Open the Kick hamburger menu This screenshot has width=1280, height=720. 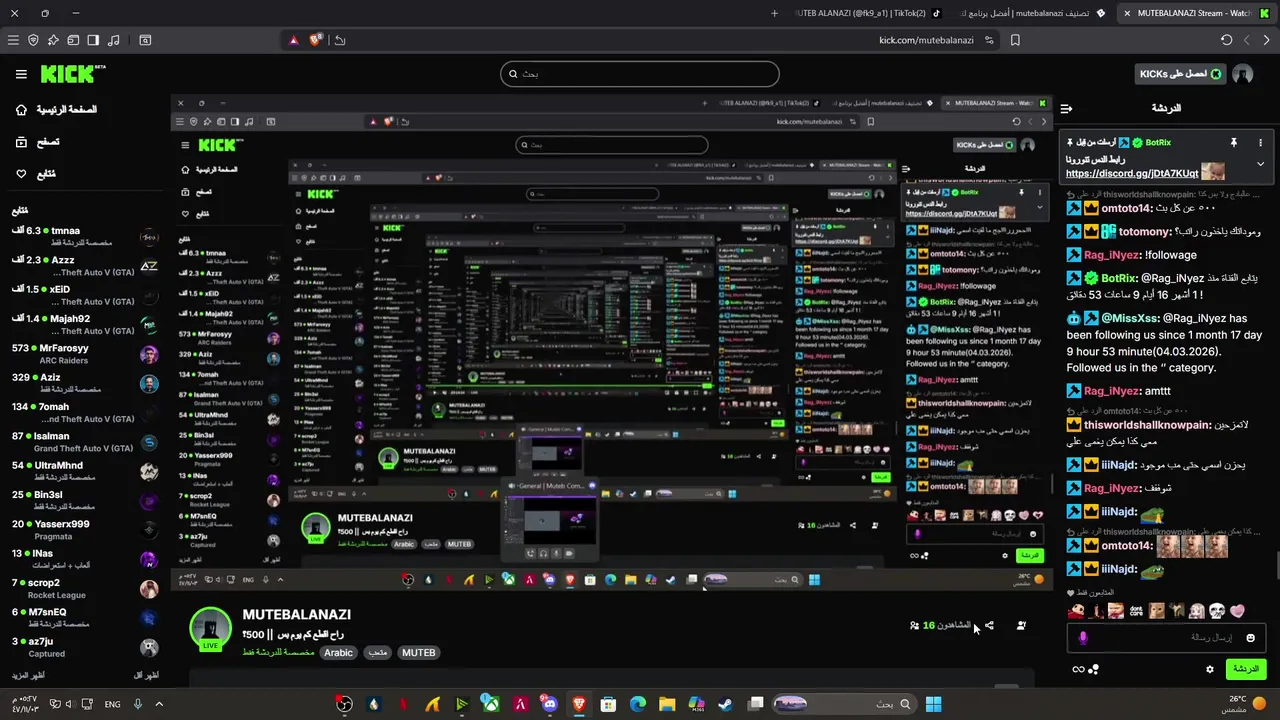21,74
